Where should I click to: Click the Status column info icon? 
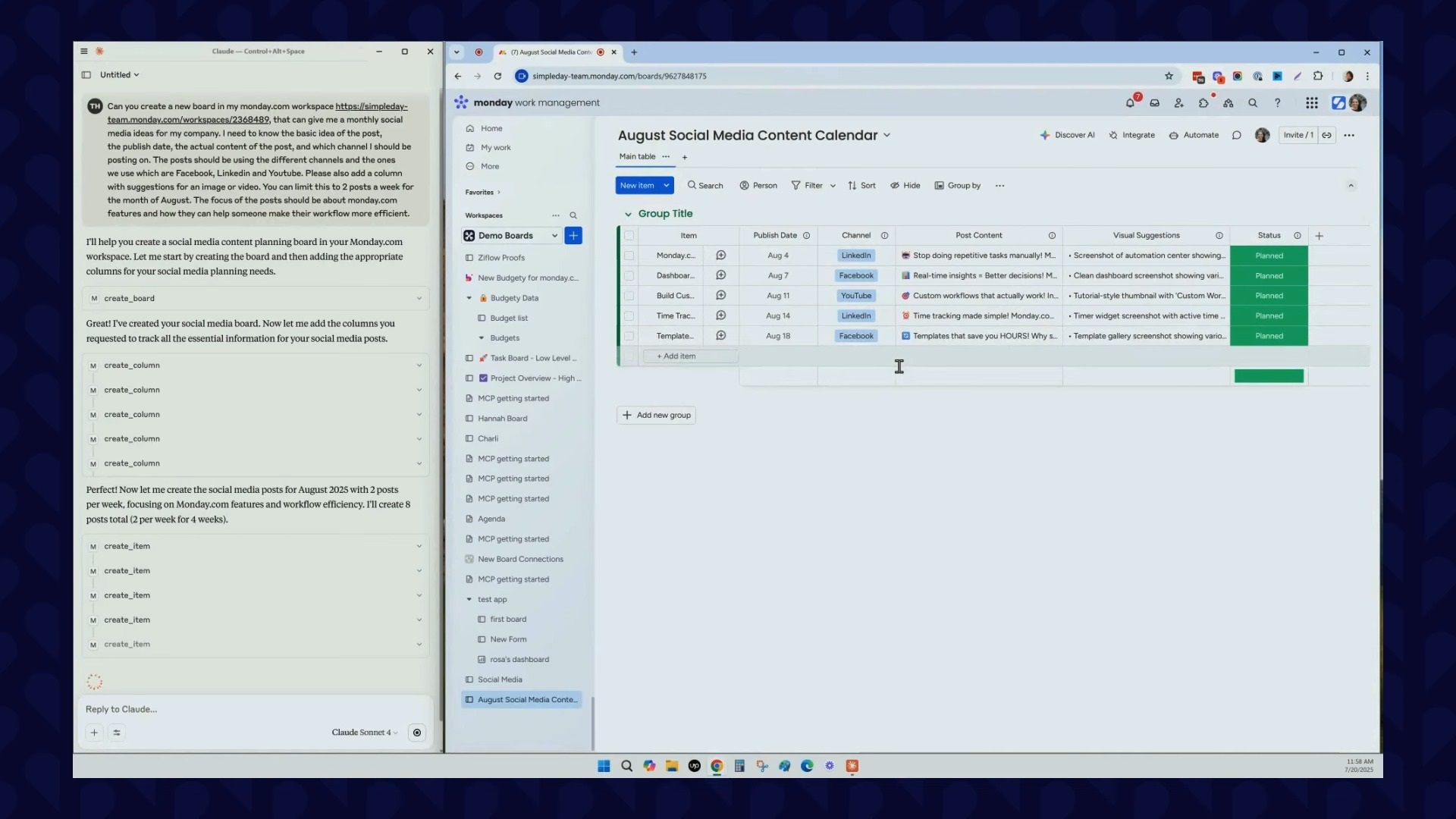pos(1297,236)
